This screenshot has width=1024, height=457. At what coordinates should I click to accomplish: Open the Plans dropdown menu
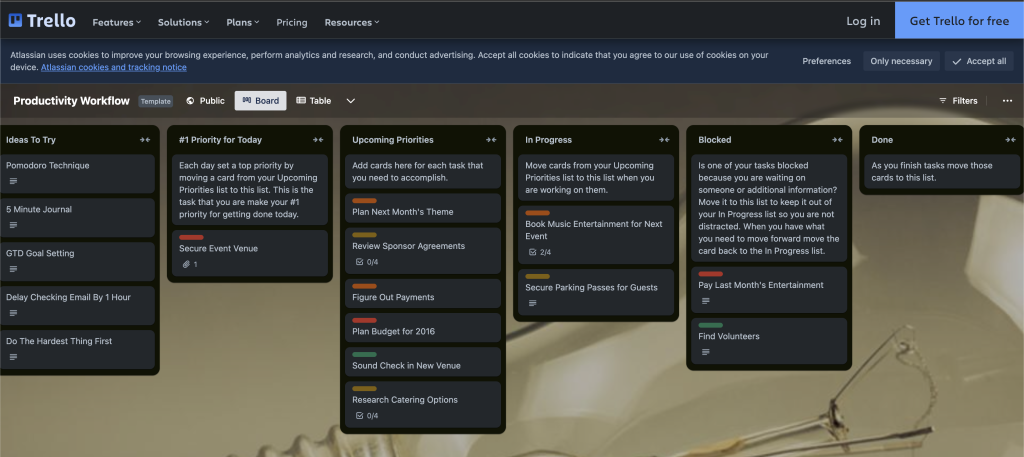(243, 22)
